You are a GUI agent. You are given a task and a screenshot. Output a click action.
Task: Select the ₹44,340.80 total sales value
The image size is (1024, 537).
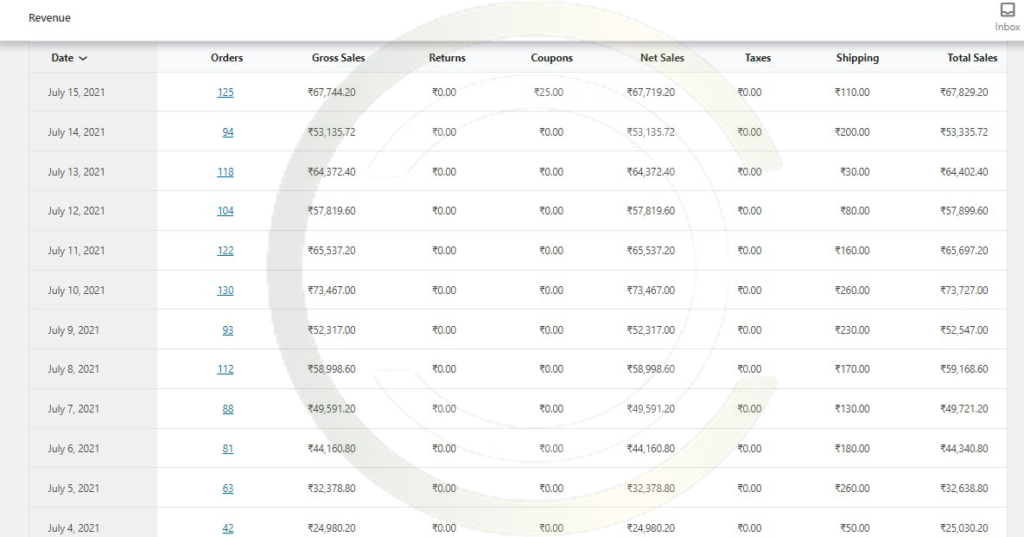tap(964, 449)
